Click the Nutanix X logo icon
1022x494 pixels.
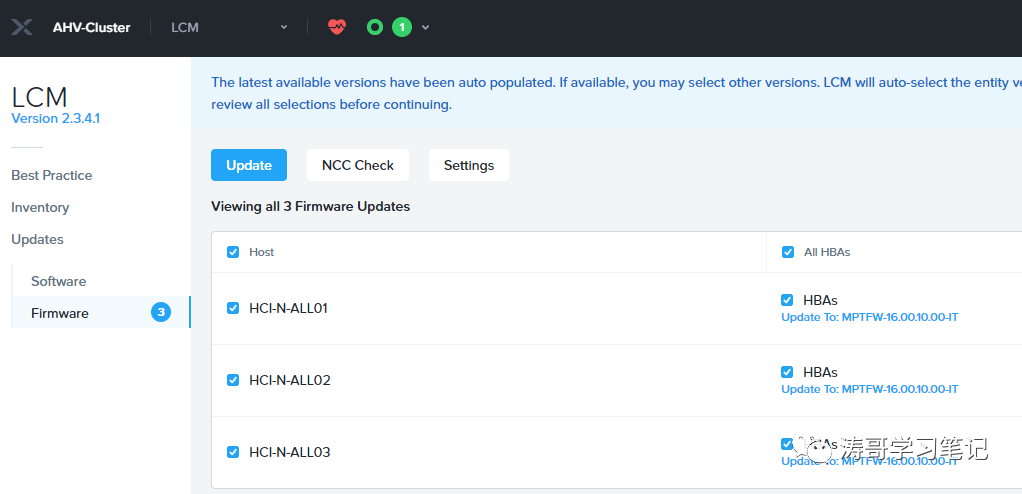[22, 27]
